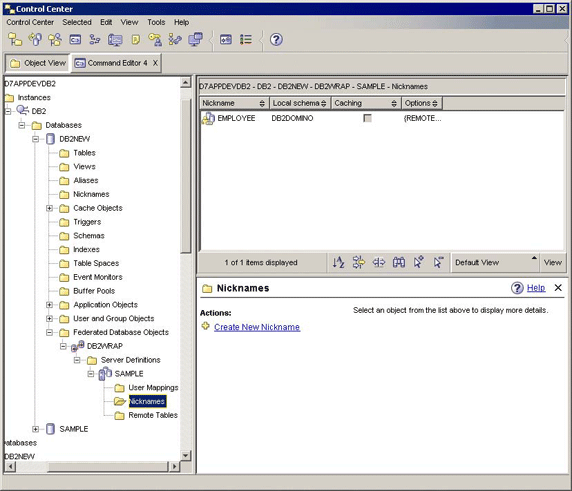Select the Buffer Pools folder
Viewport: 572px width, 491px height.
94,291
